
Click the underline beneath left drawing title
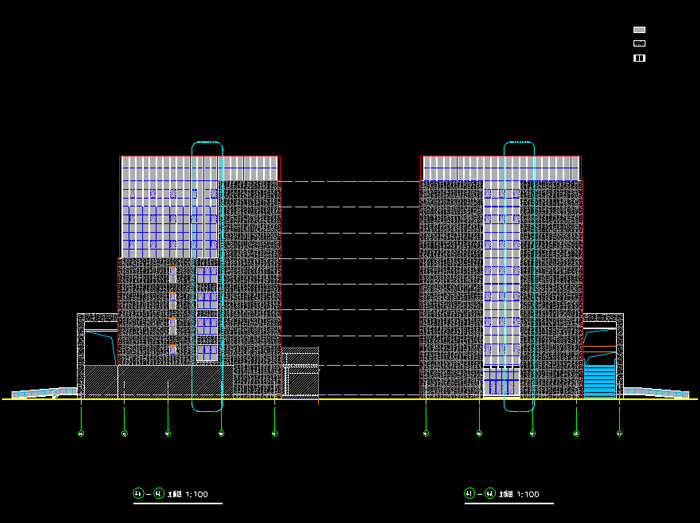tap(177, 504)
